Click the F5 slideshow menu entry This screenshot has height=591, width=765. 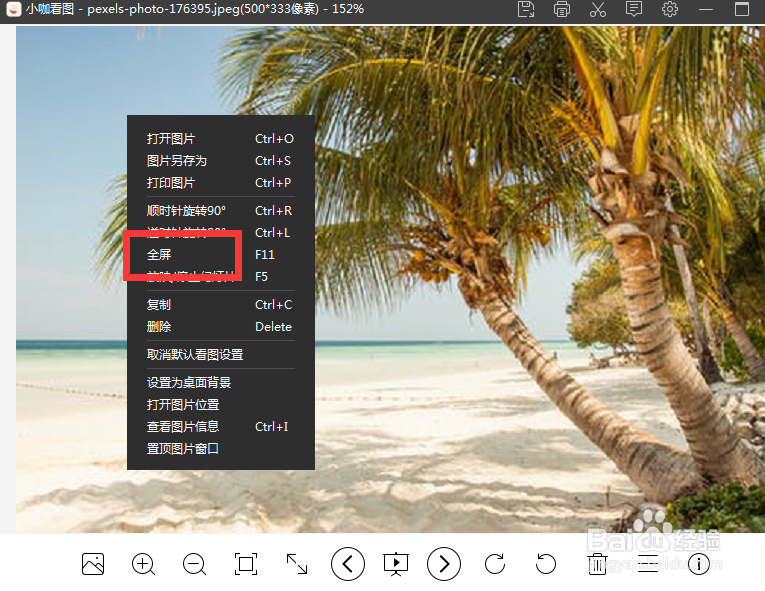click(221, 276)
